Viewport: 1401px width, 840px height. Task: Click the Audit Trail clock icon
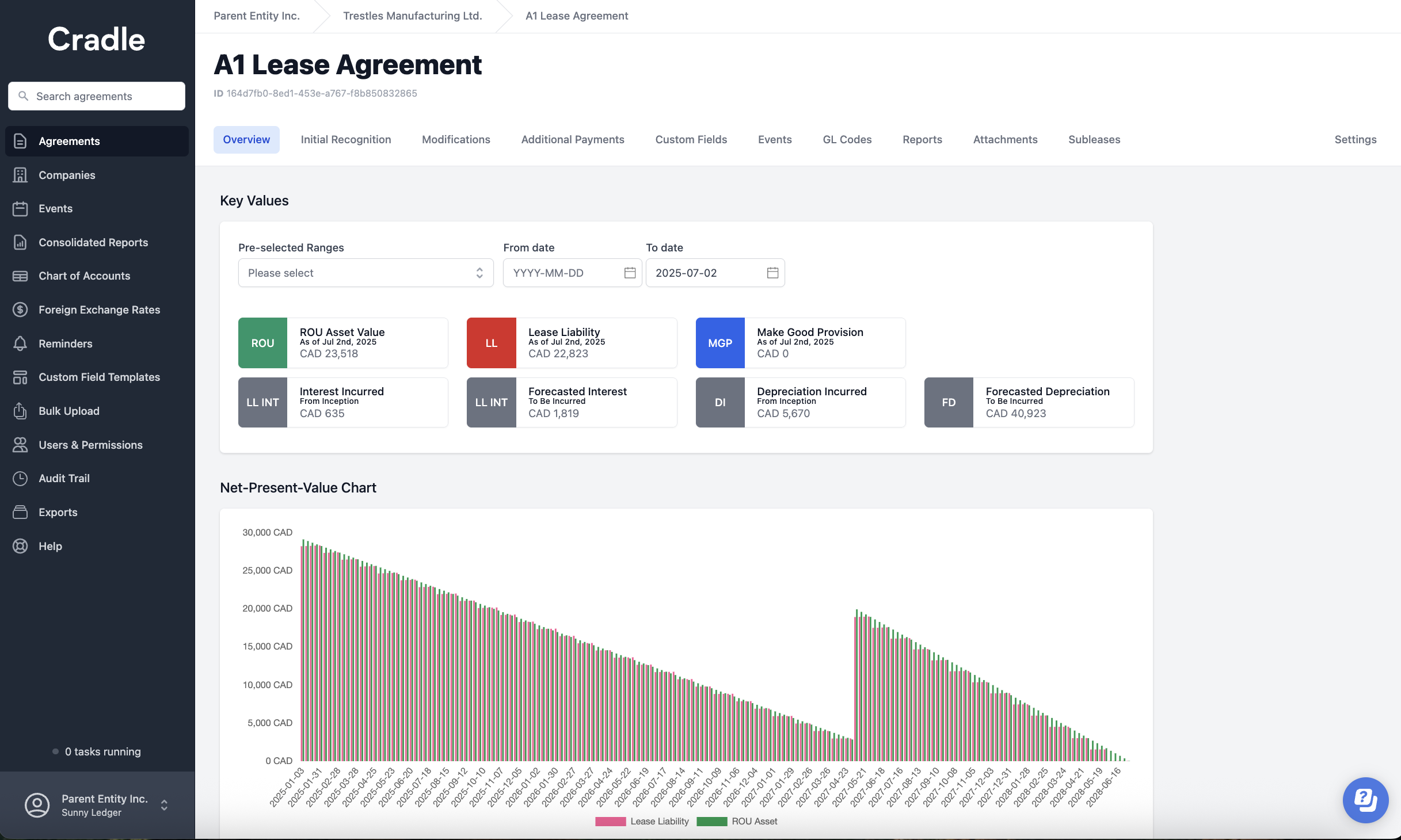[x=20, y=478]
